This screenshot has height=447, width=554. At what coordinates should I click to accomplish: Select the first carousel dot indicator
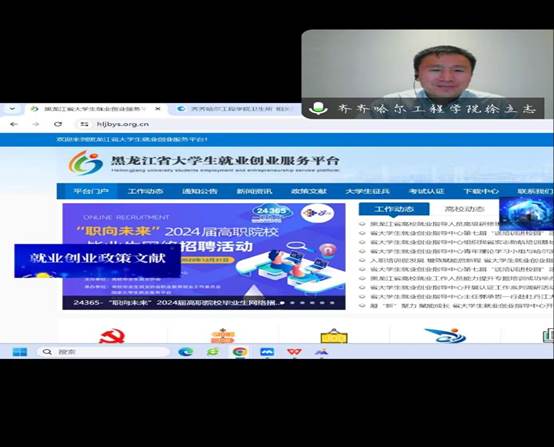pos(282,303)
